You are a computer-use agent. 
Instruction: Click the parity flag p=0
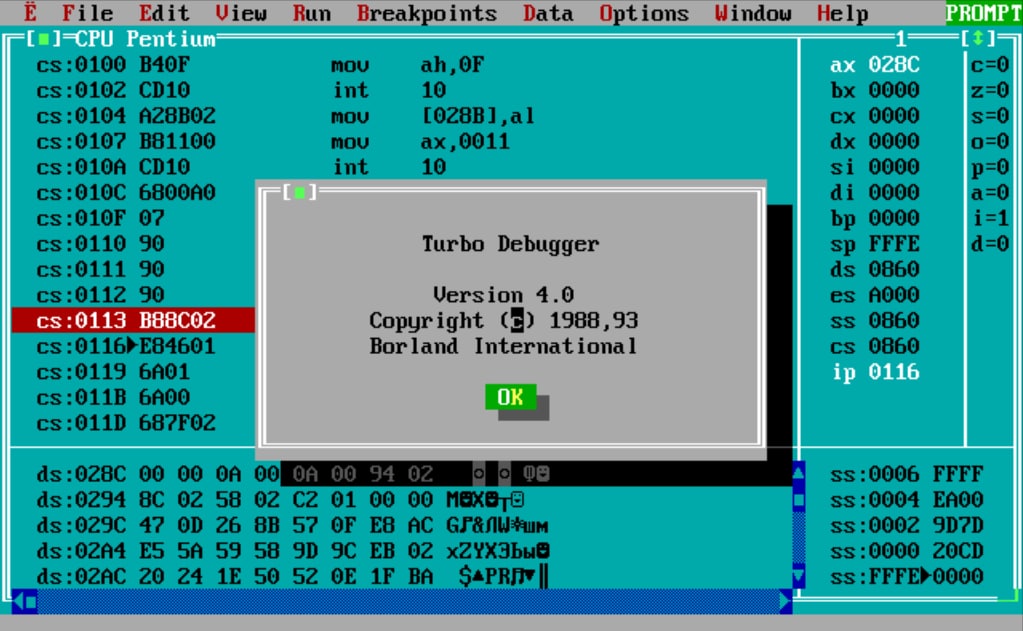990,167
